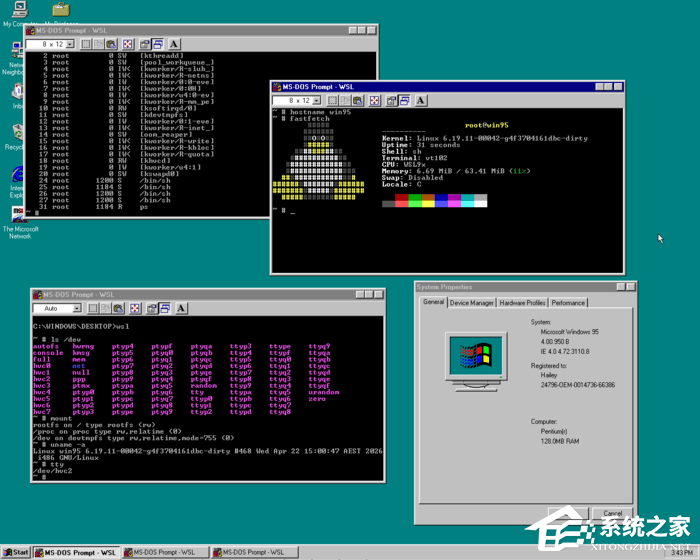Click the '128.0MB RAM' text

[559, 441]
